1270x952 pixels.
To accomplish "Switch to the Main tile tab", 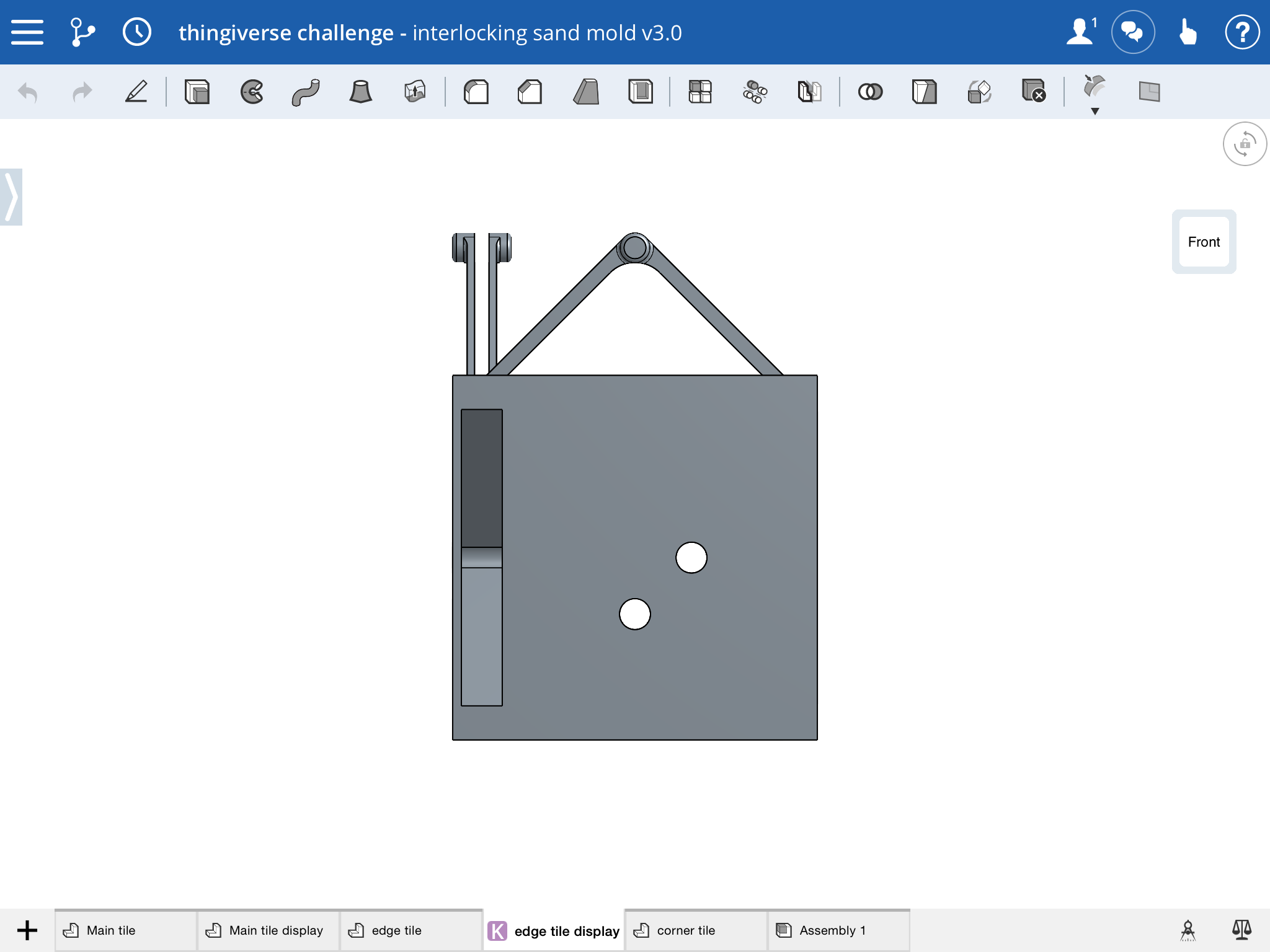I will (126, 930).
